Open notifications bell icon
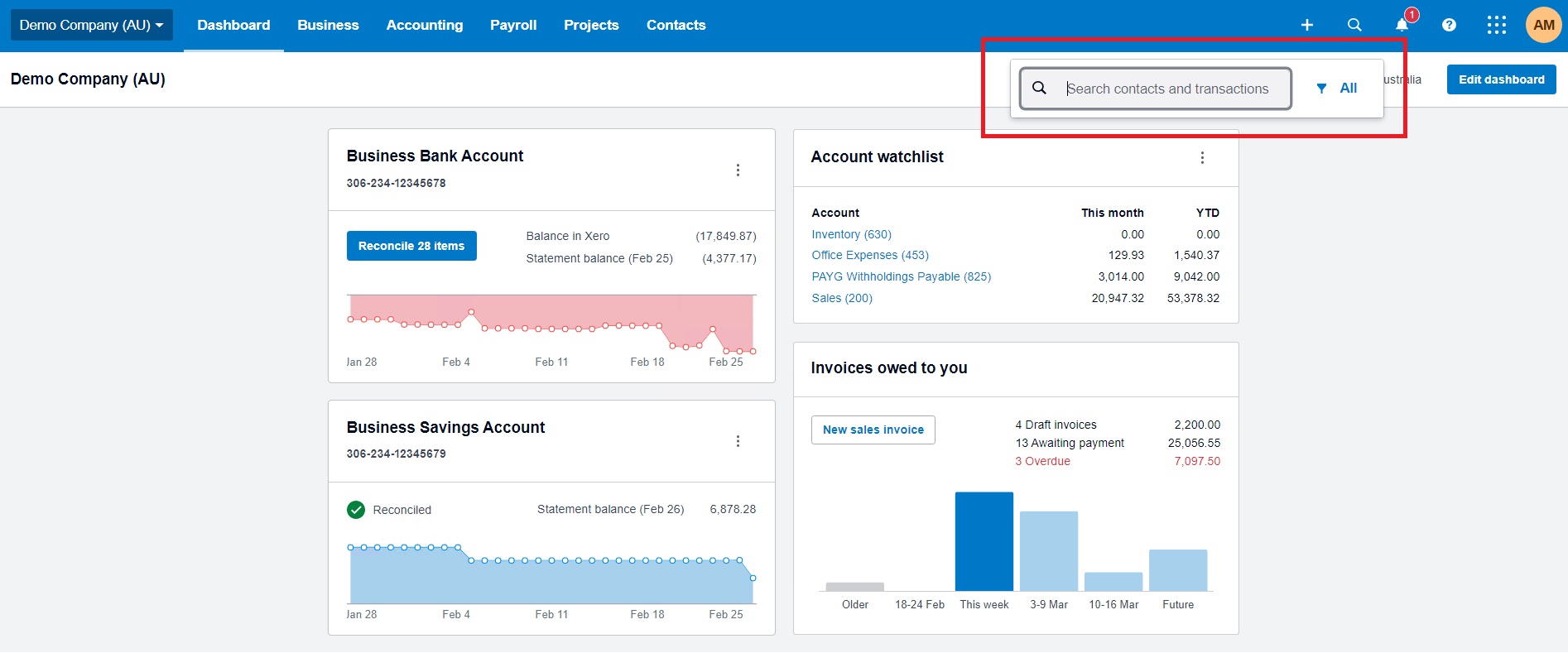Viewport: 1568px width, 653px height. (x=1402, y=25)
